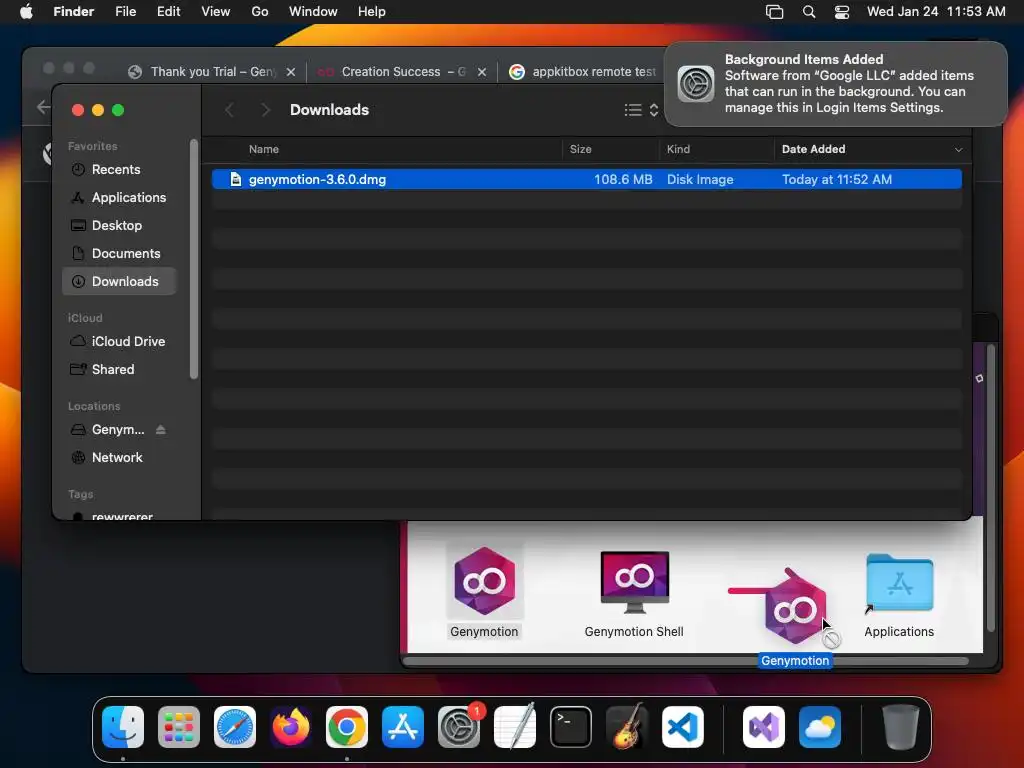Select the Genymotion Shell icon

(x=634, y=583)
